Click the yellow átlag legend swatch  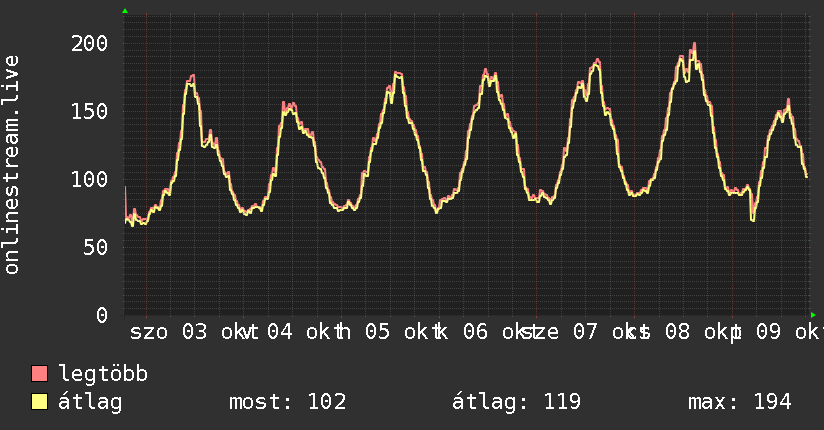pos(39,402)
